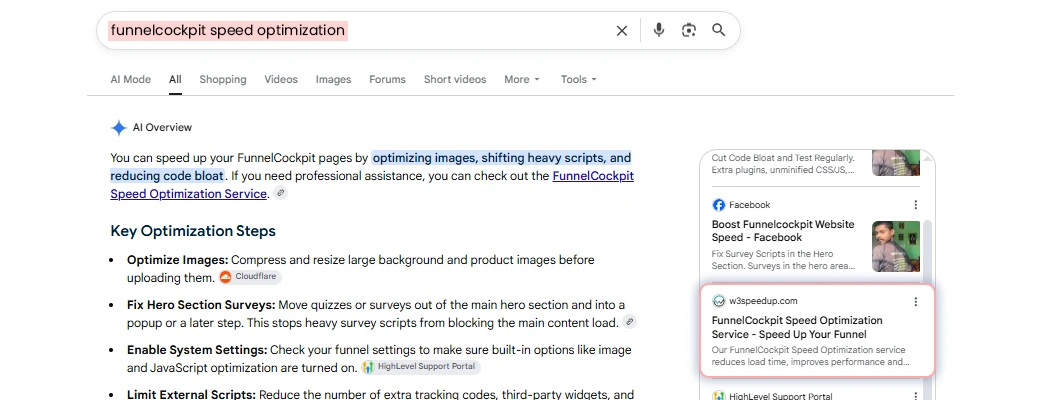Click the w3speedup.com domain label
This screenshot has width=1040, height=400.
pyautogui.click(x=763, y=301)
